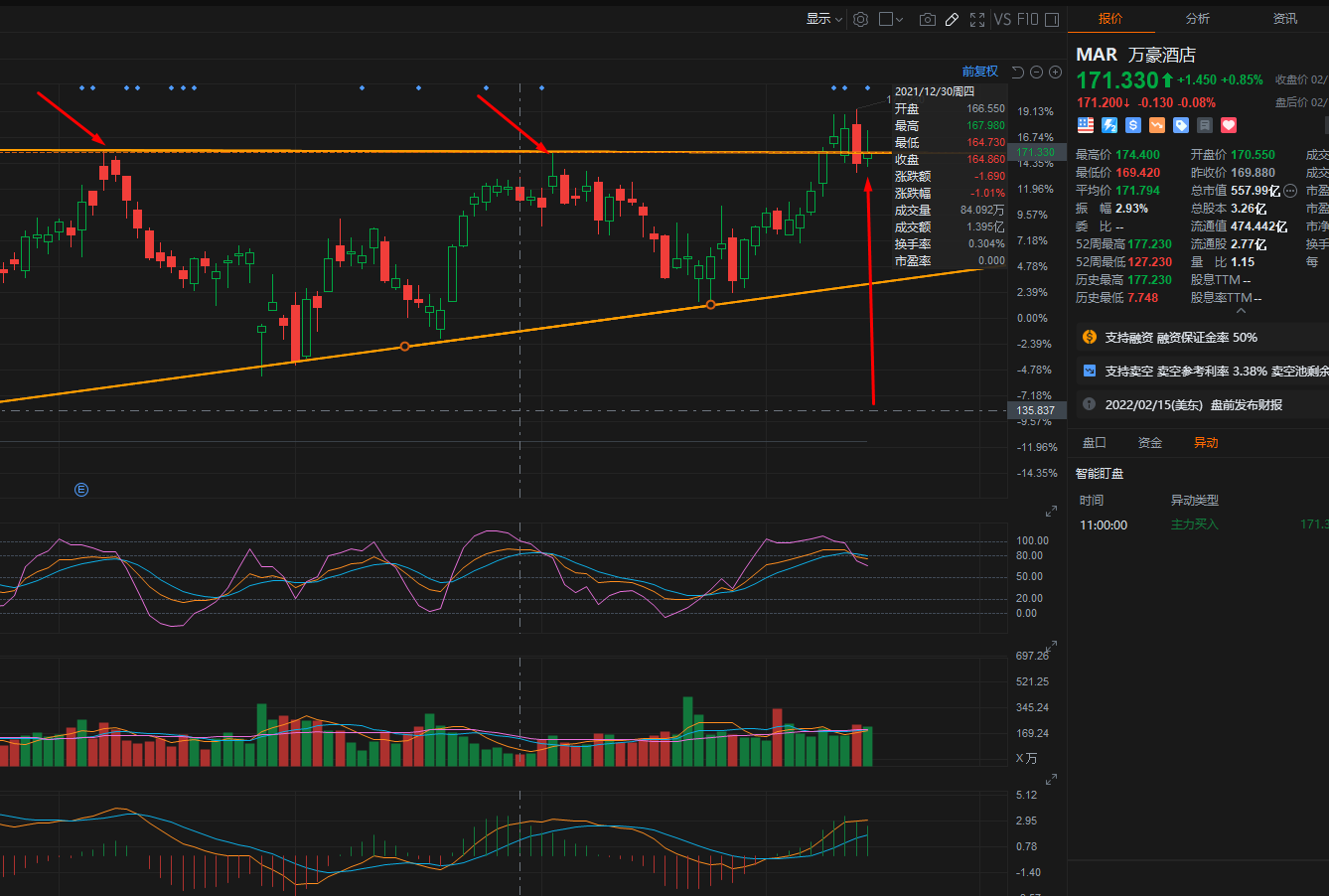Select the trendline handle near -2.39% level
The height and width of the screenshot is (896, 1329).
point(404,347)
